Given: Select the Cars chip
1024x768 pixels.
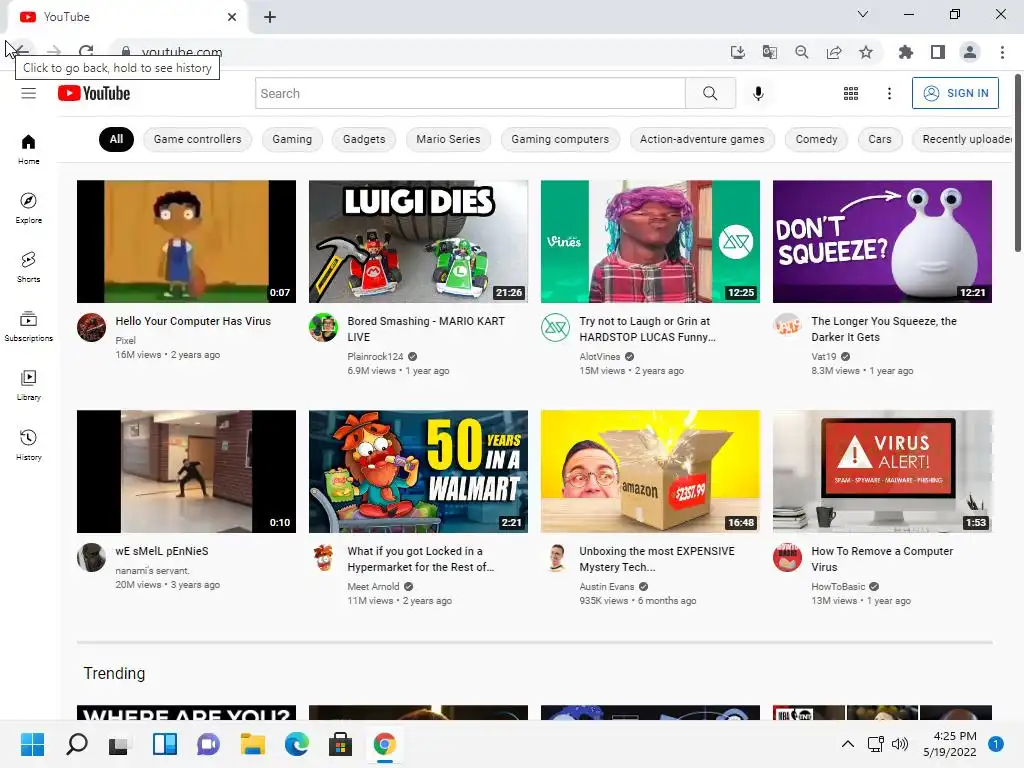Looking at the screenshot, I should coord(880,139).
